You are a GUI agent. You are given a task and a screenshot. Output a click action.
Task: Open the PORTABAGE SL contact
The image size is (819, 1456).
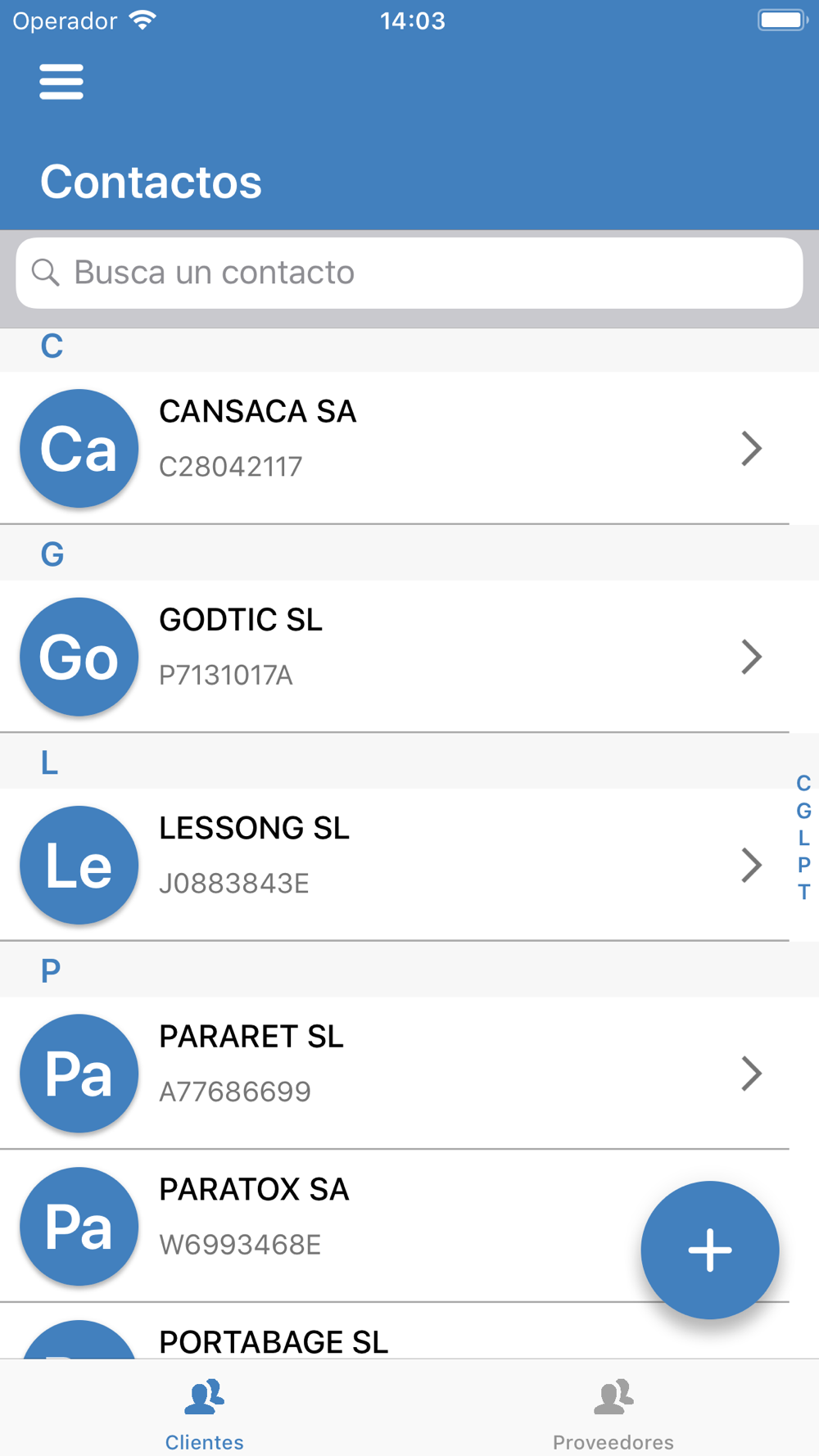point(395,1332)
